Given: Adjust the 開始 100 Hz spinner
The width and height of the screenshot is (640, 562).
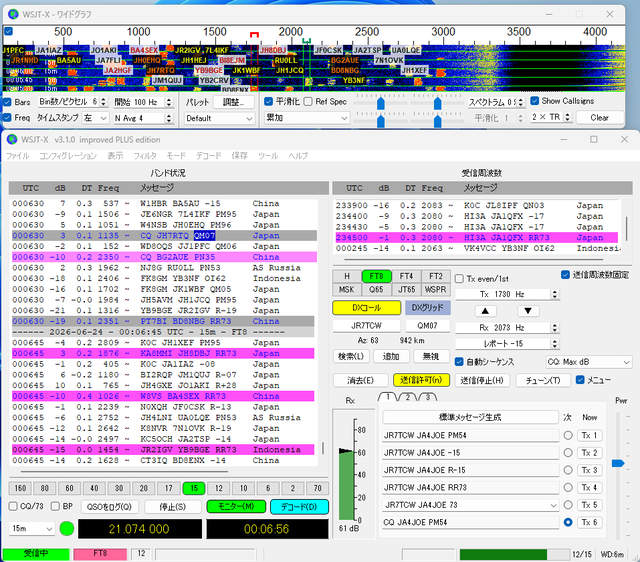Looking at the screenshot, I should click(169, 102).
